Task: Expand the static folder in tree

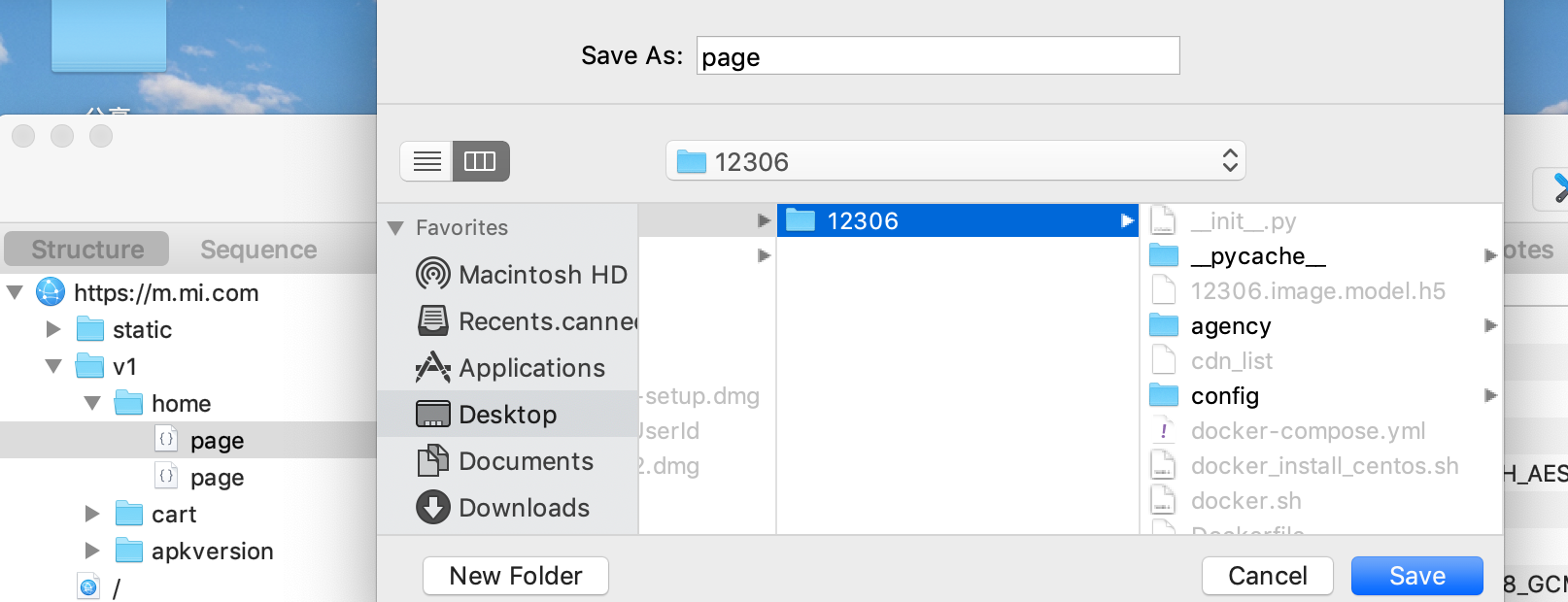Action: [x=53, y=330]
